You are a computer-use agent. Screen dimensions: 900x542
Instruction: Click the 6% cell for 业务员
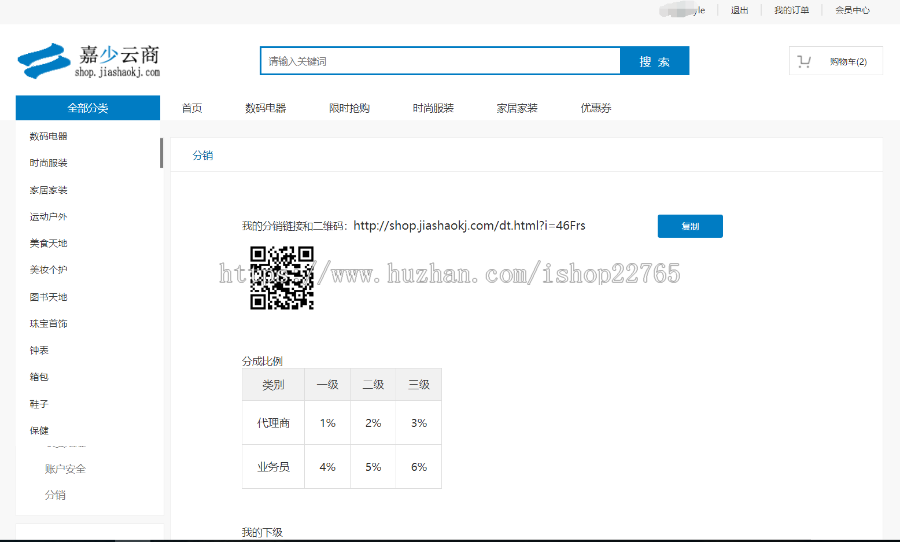point(419,467)
